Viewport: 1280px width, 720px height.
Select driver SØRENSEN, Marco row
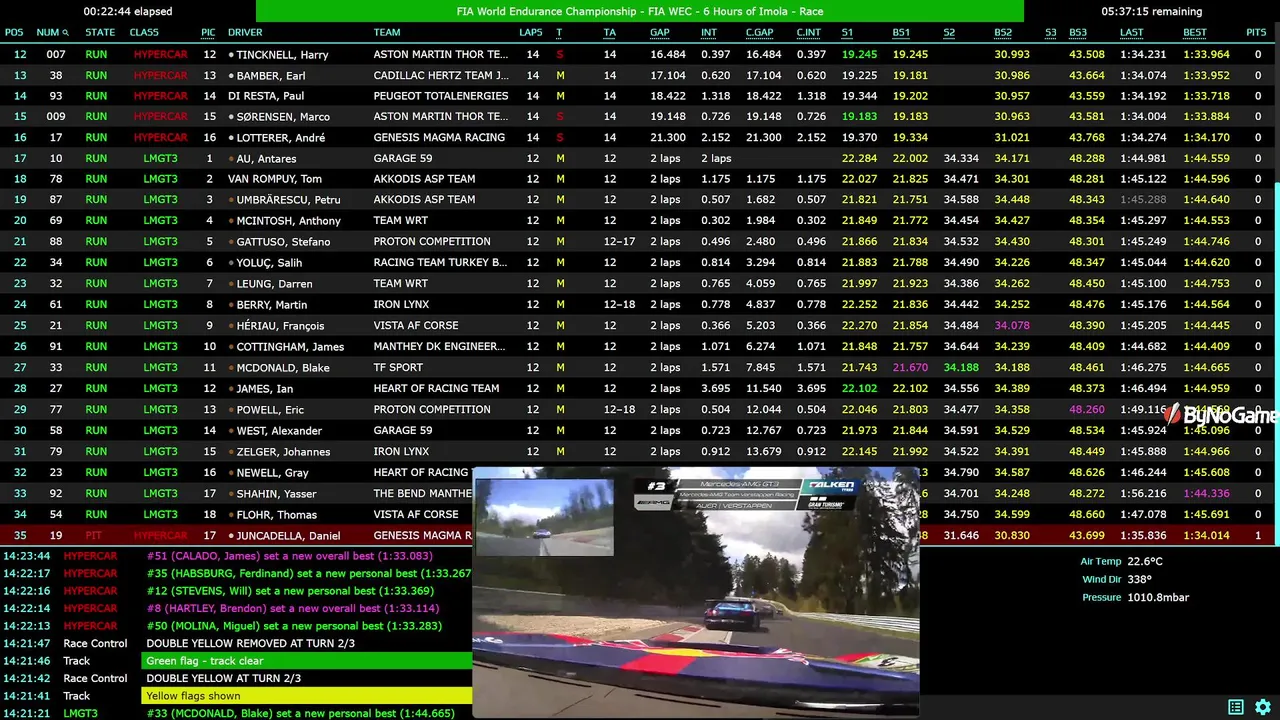click(638, 116)
